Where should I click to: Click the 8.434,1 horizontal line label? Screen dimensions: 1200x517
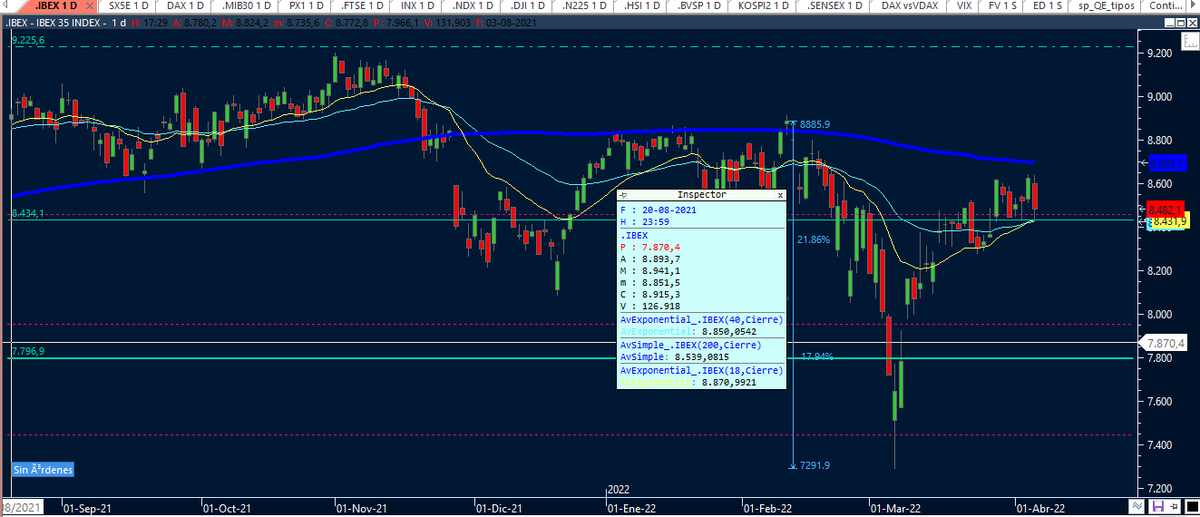27,214
